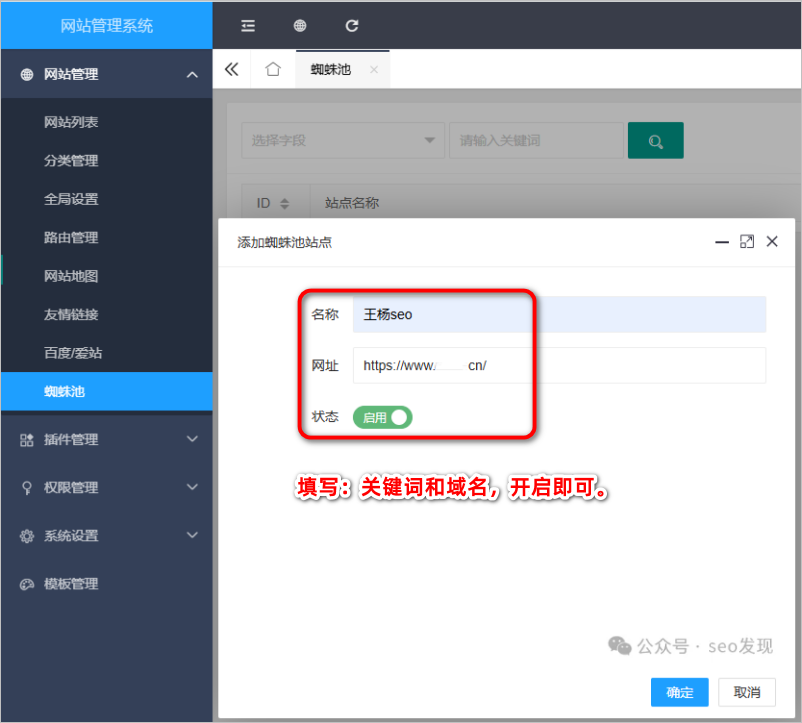Expand the 插件管理 chevron
The height and width of the screenshot is (723, 802).
point(192,439)
